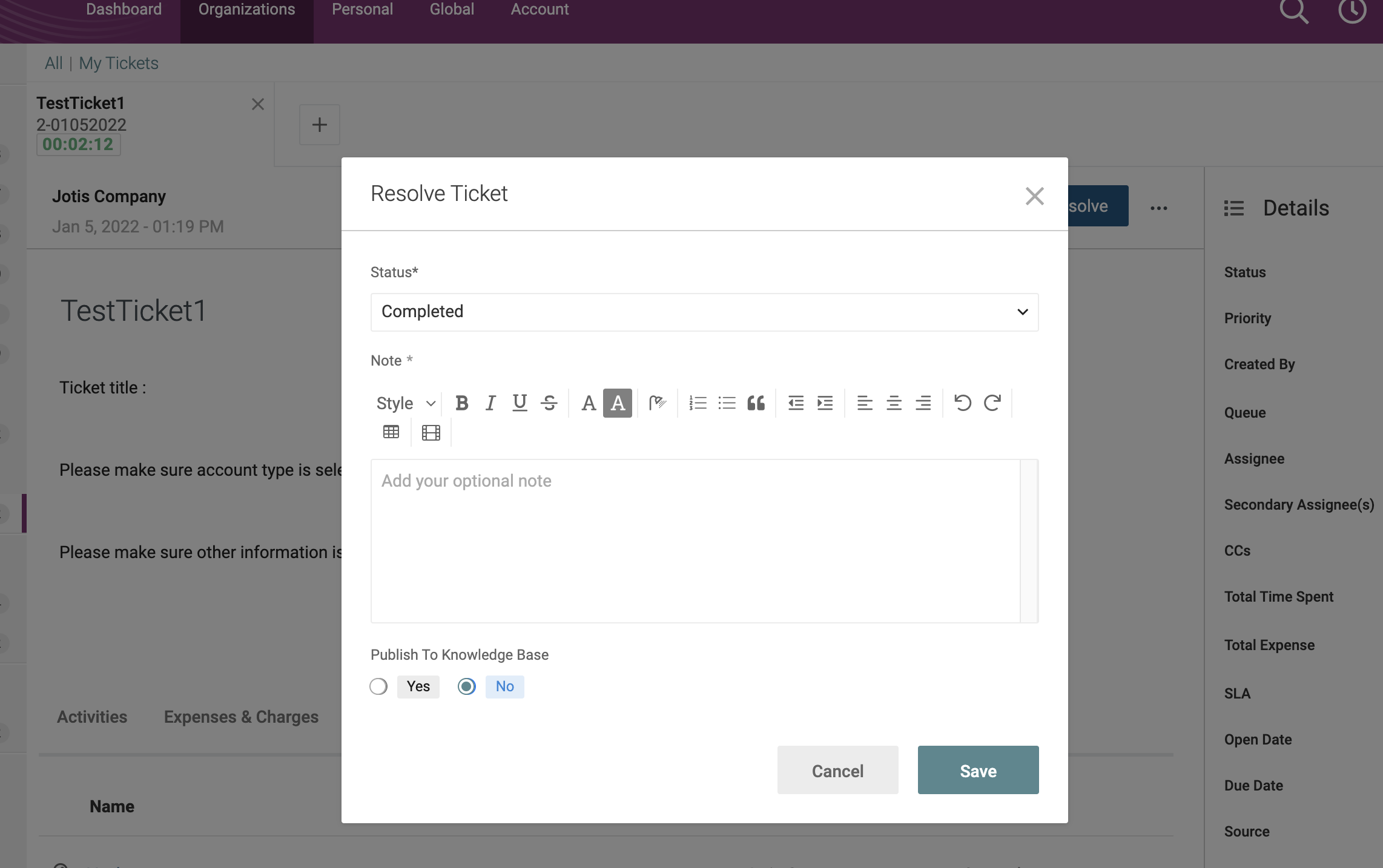The image size is (1383, 868).
Task: Toggle bold formatting in note toolbar
Action: click(461, 403)
